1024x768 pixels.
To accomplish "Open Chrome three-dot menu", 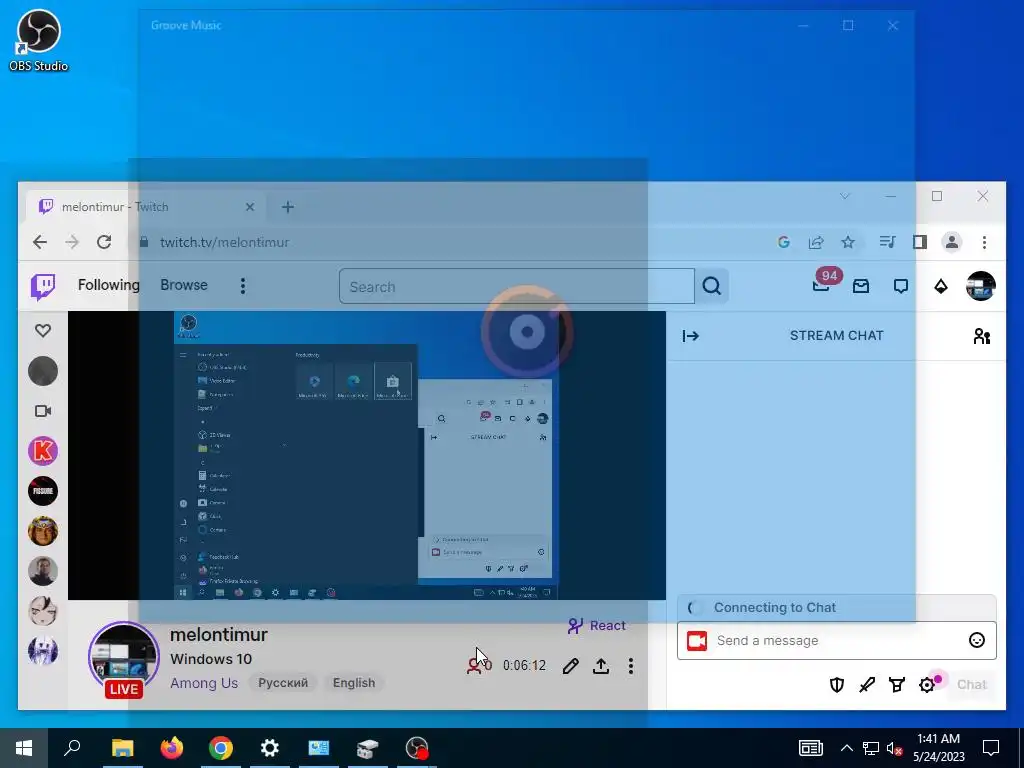I will tap(984, 242).
